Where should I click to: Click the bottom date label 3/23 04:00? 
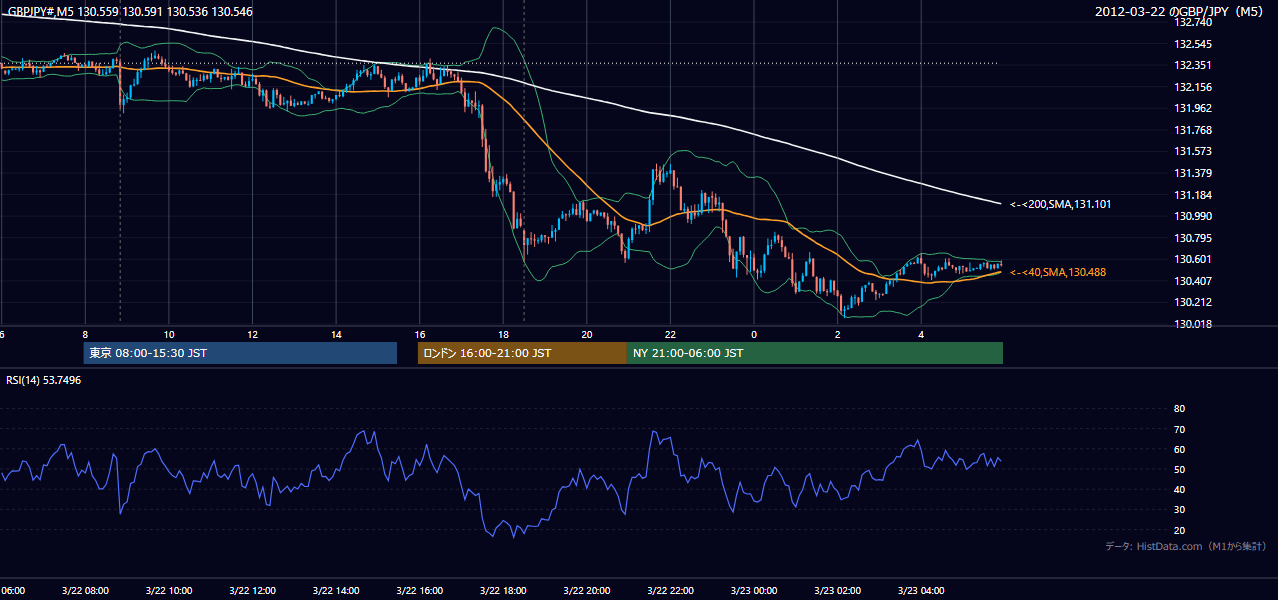[x=921, y=590]
